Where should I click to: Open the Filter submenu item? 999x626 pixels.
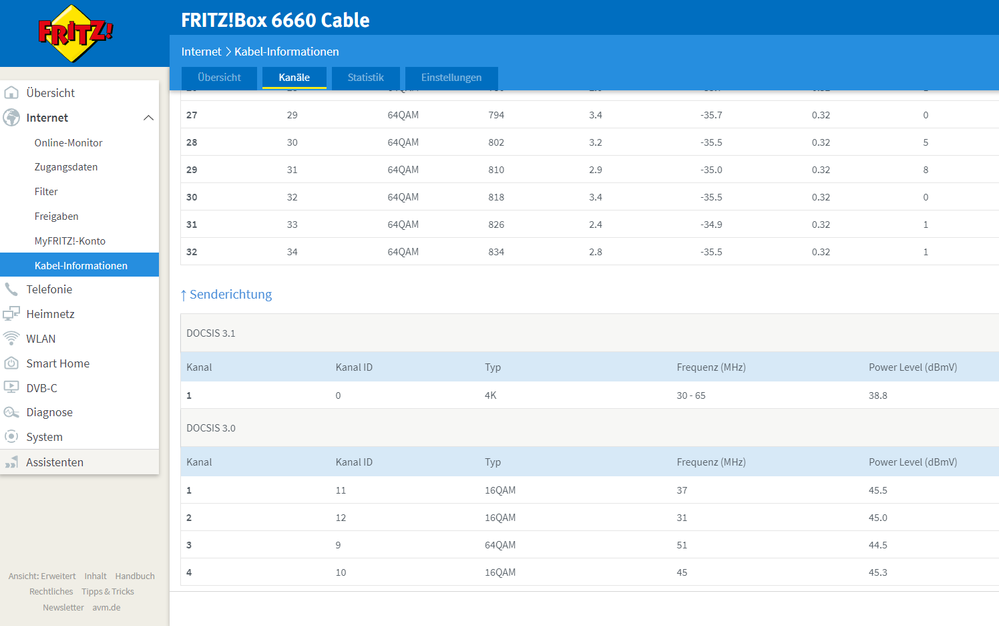pos(46,192)
